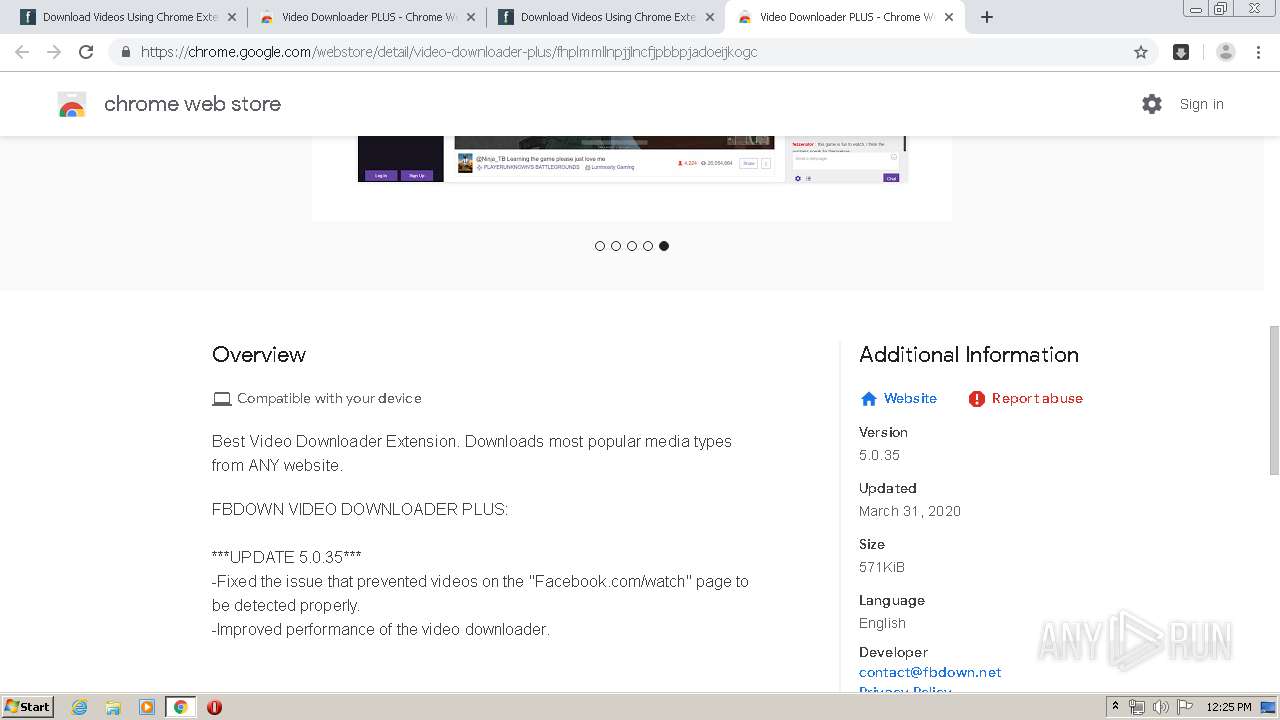Select the active Video Downloader PLUS tab

coord(845,17)
